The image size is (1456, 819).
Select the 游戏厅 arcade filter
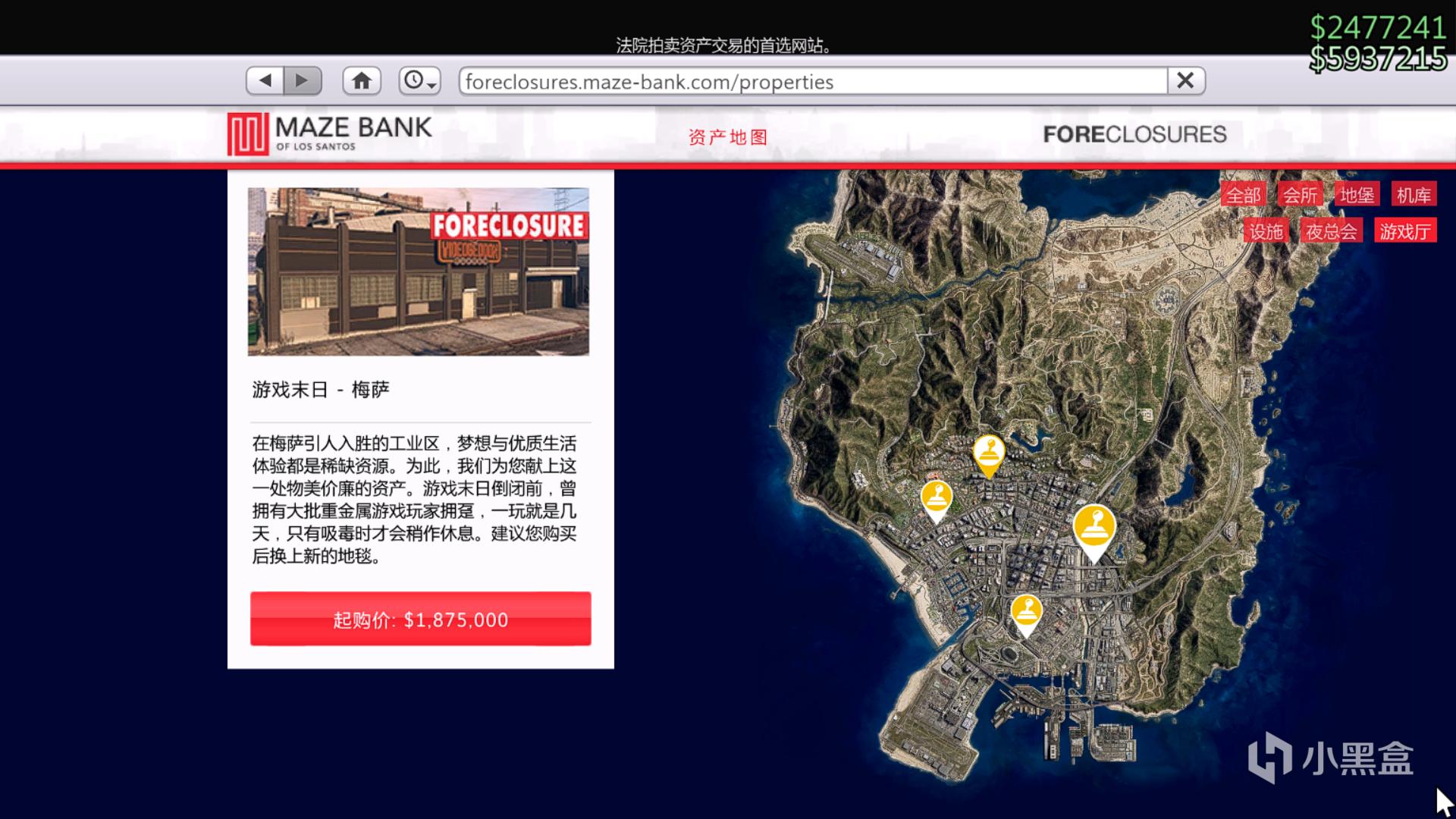[1404, 231]
